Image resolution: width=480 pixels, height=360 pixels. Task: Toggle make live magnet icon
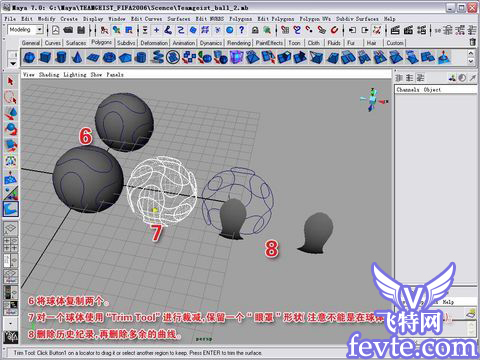[334, 30]
